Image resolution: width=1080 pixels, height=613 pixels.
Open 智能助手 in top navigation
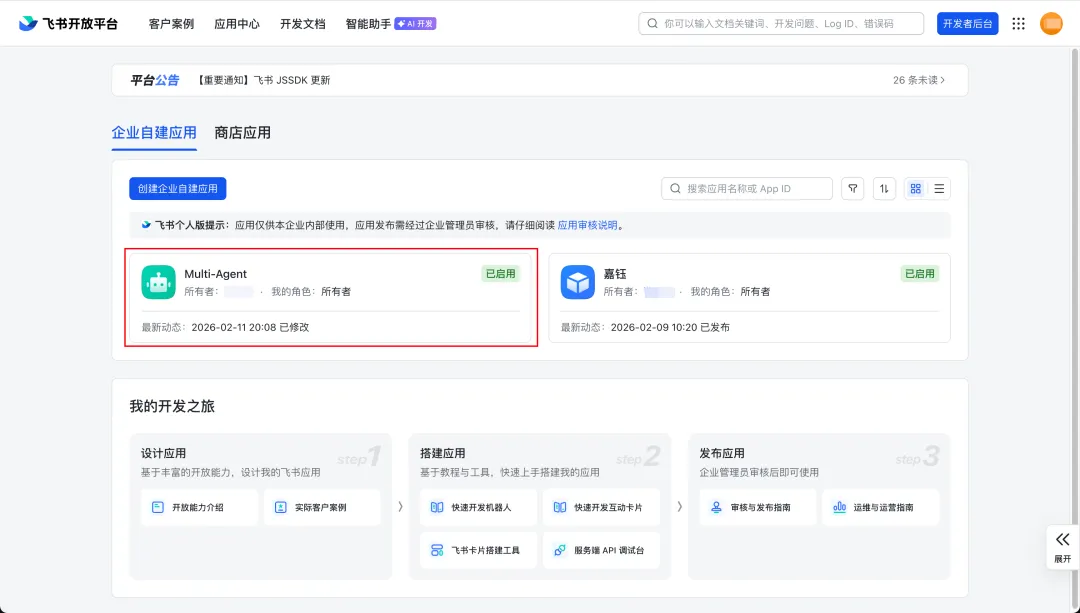click(x=368, y=23)
